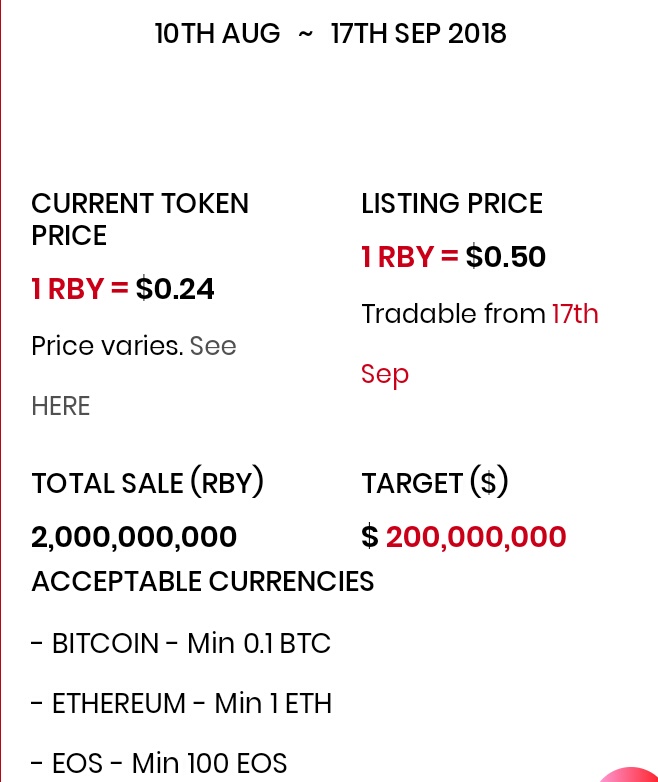Select the listing price value $0.50
The height and width of the screenshot is (782, 658).
point(506,257)
